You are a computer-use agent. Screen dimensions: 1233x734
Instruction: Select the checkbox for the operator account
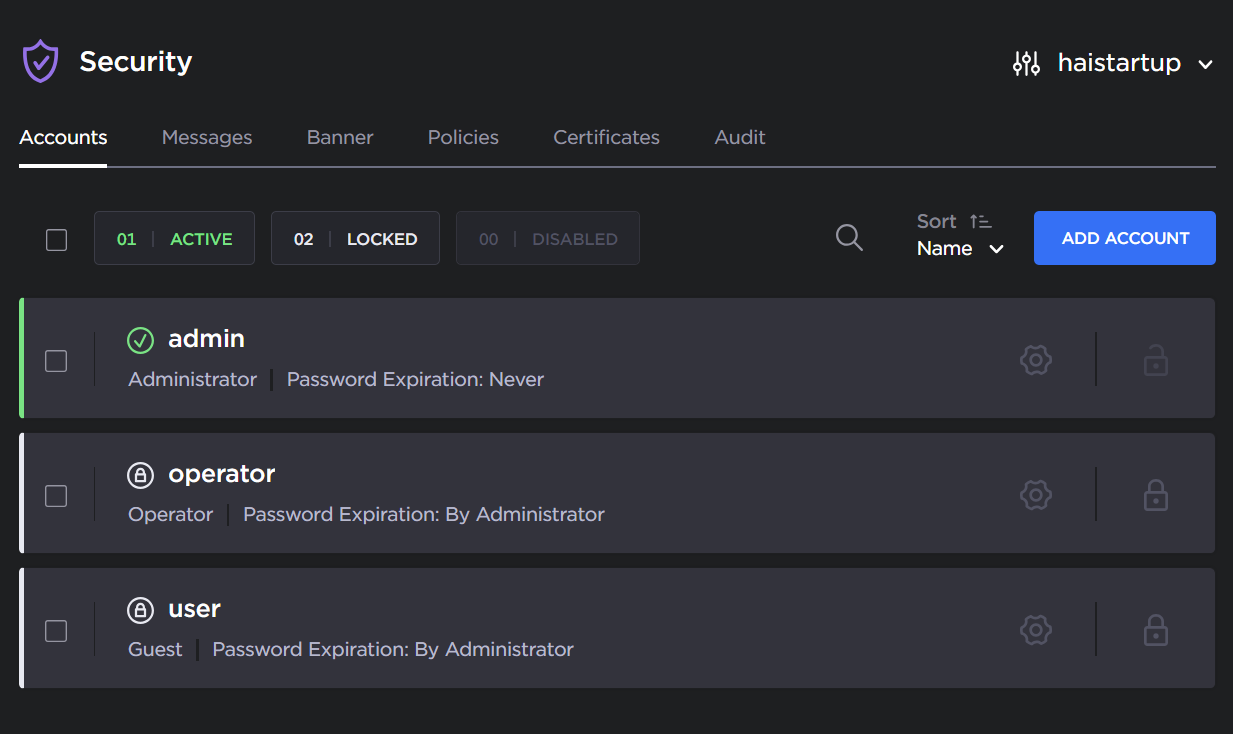pyautogui.click(x=56, y=496)
